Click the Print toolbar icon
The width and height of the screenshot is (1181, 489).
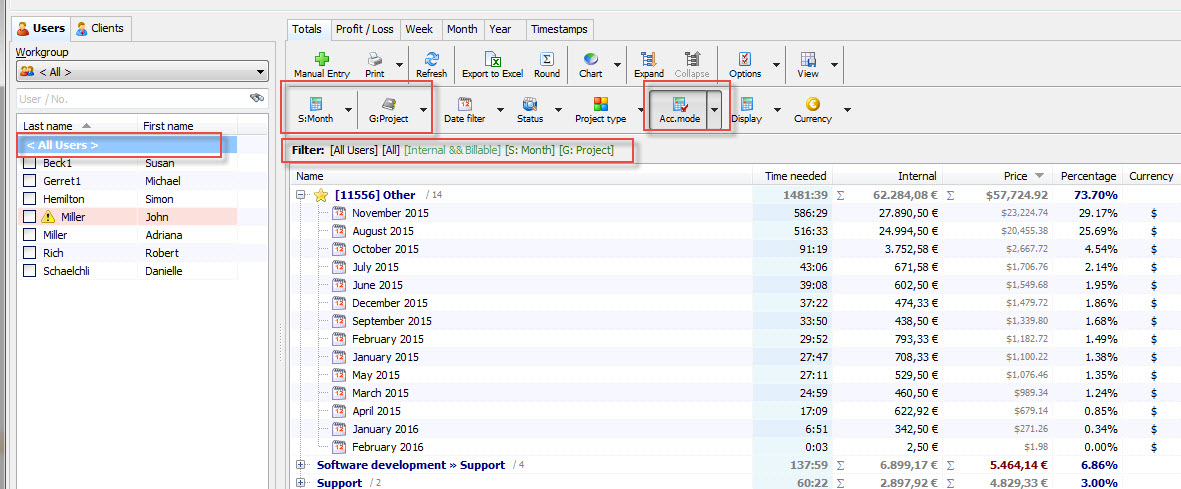(x=375, y=60)
